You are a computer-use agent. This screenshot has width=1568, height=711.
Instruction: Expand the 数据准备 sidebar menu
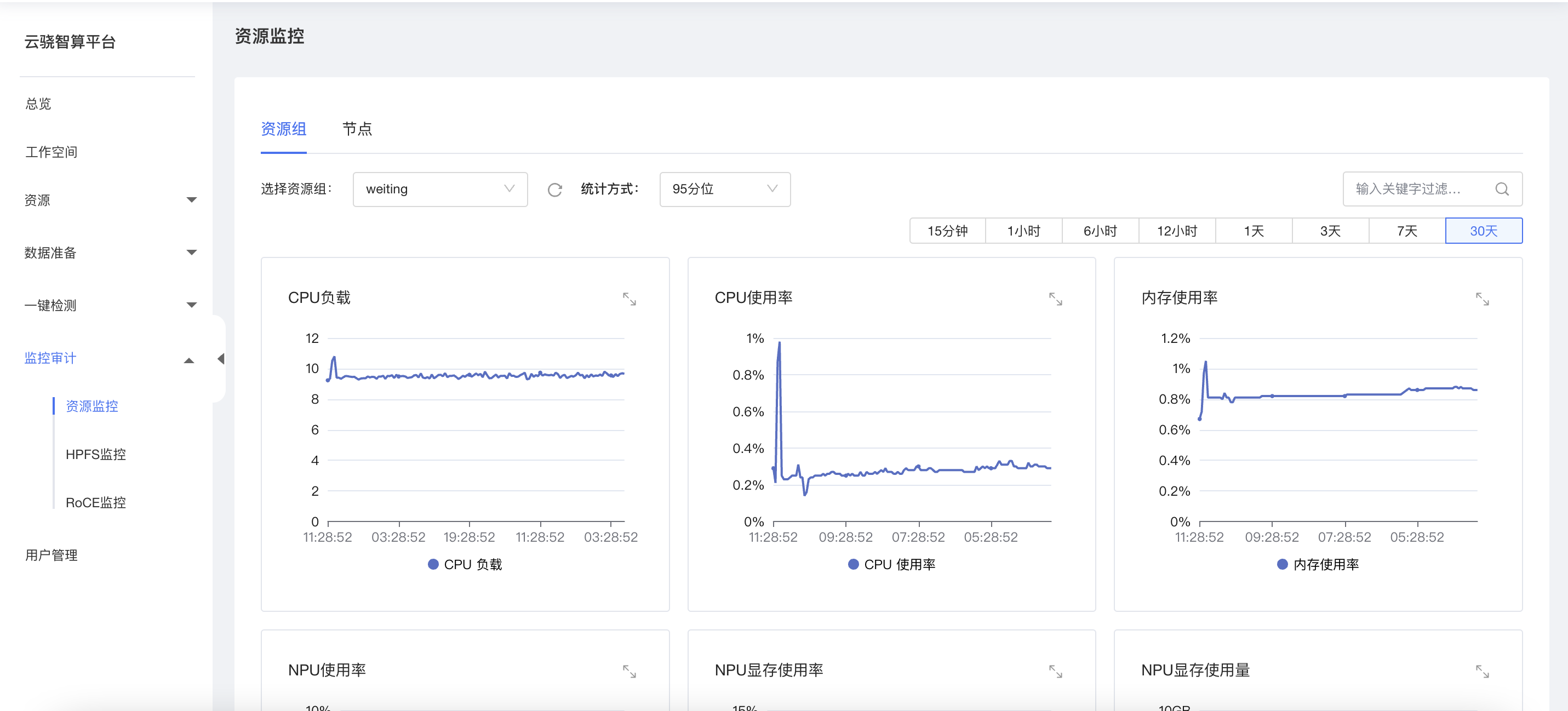pyautogui.click(x=110, y=253)
